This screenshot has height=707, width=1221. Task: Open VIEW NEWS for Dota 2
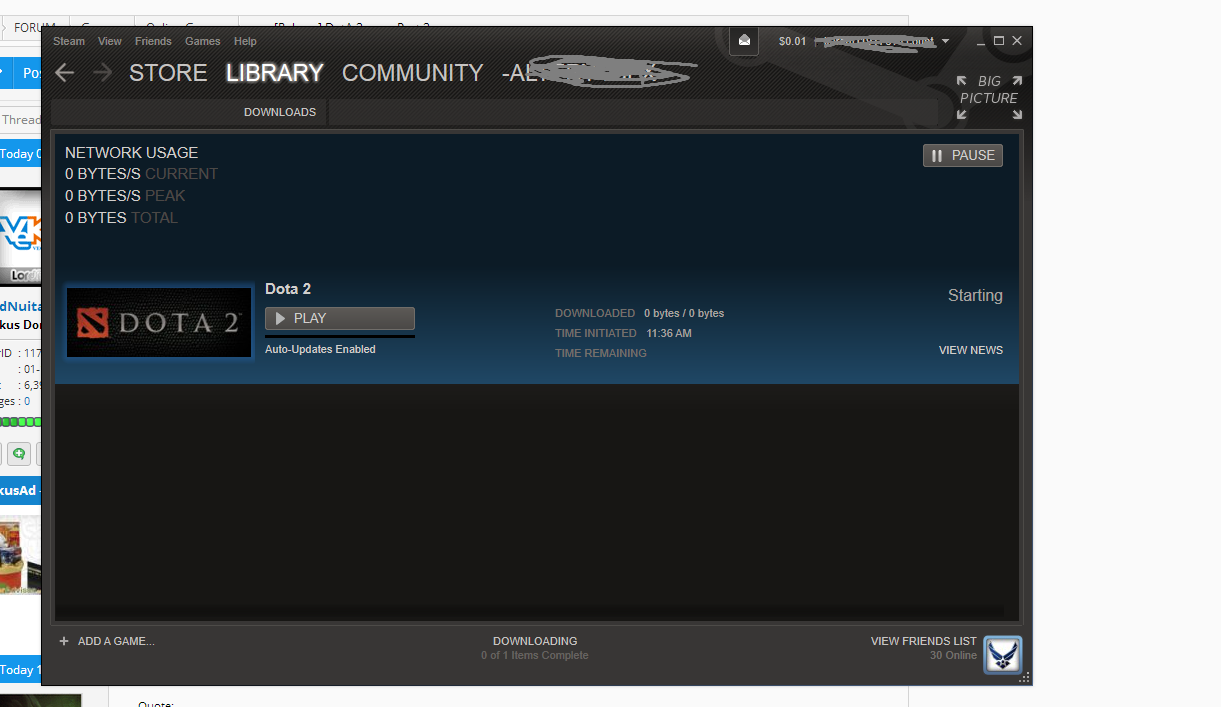coord(971,350)
